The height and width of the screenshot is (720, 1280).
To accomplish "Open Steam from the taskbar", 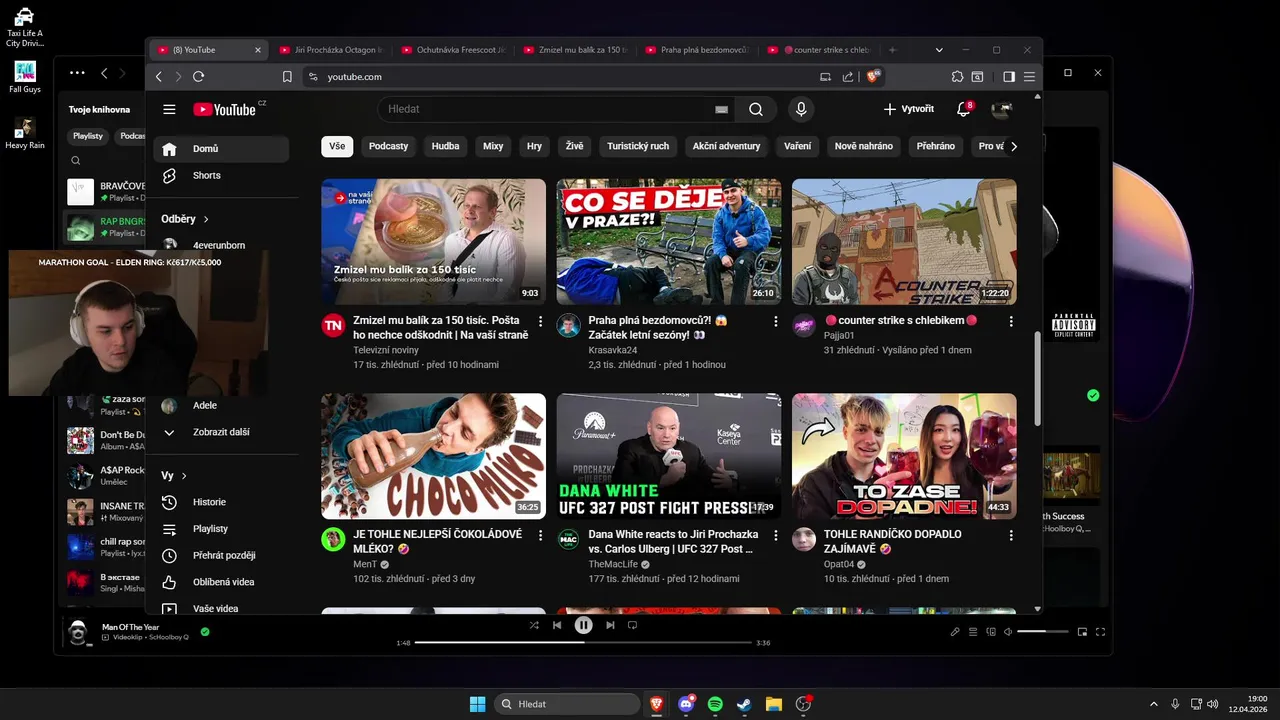I will [x=744, y=704].
